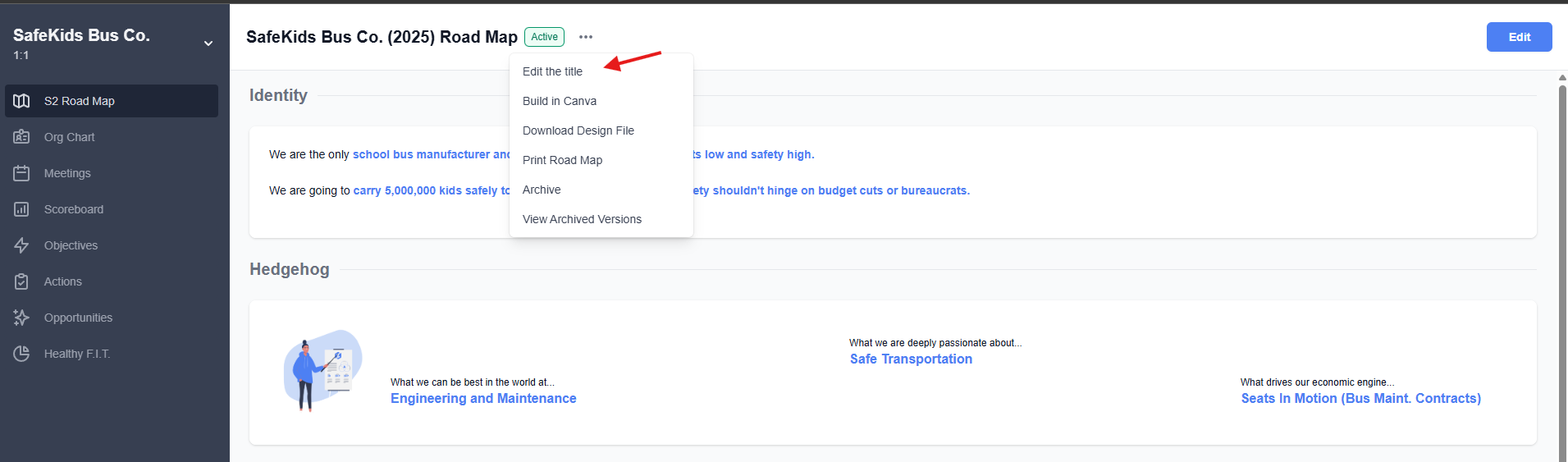Choose 'Print Road Map' from menu
1568x462 pixels.
pos(562,160)
